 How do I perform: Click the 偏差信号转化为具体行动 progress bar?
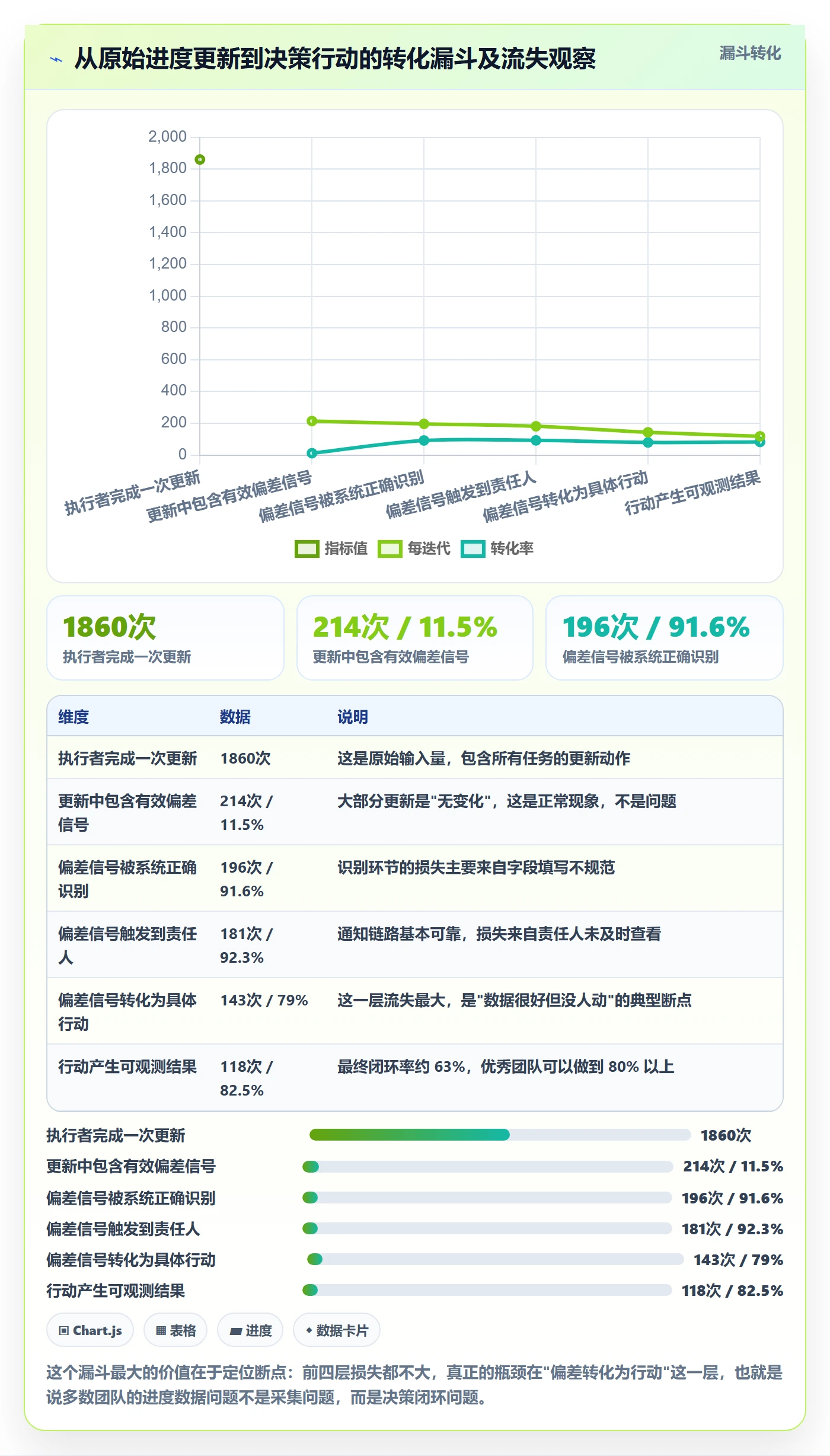pyautogui.click(x=496, y=1259)
